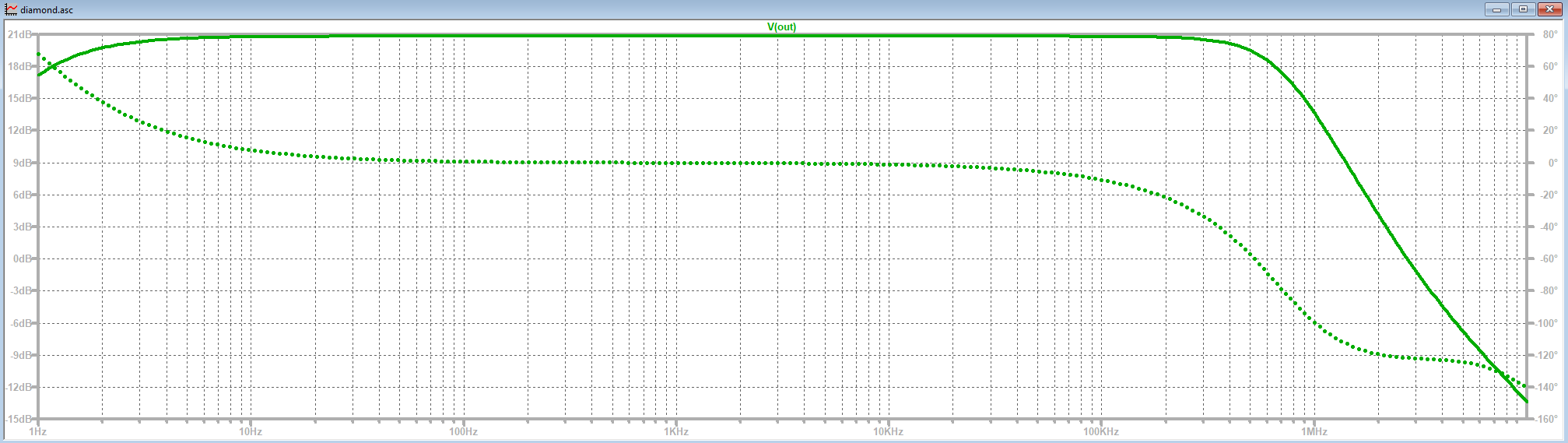Click the 10KHz frequency axis label
Screen dimensions: 1568x443
888,431
